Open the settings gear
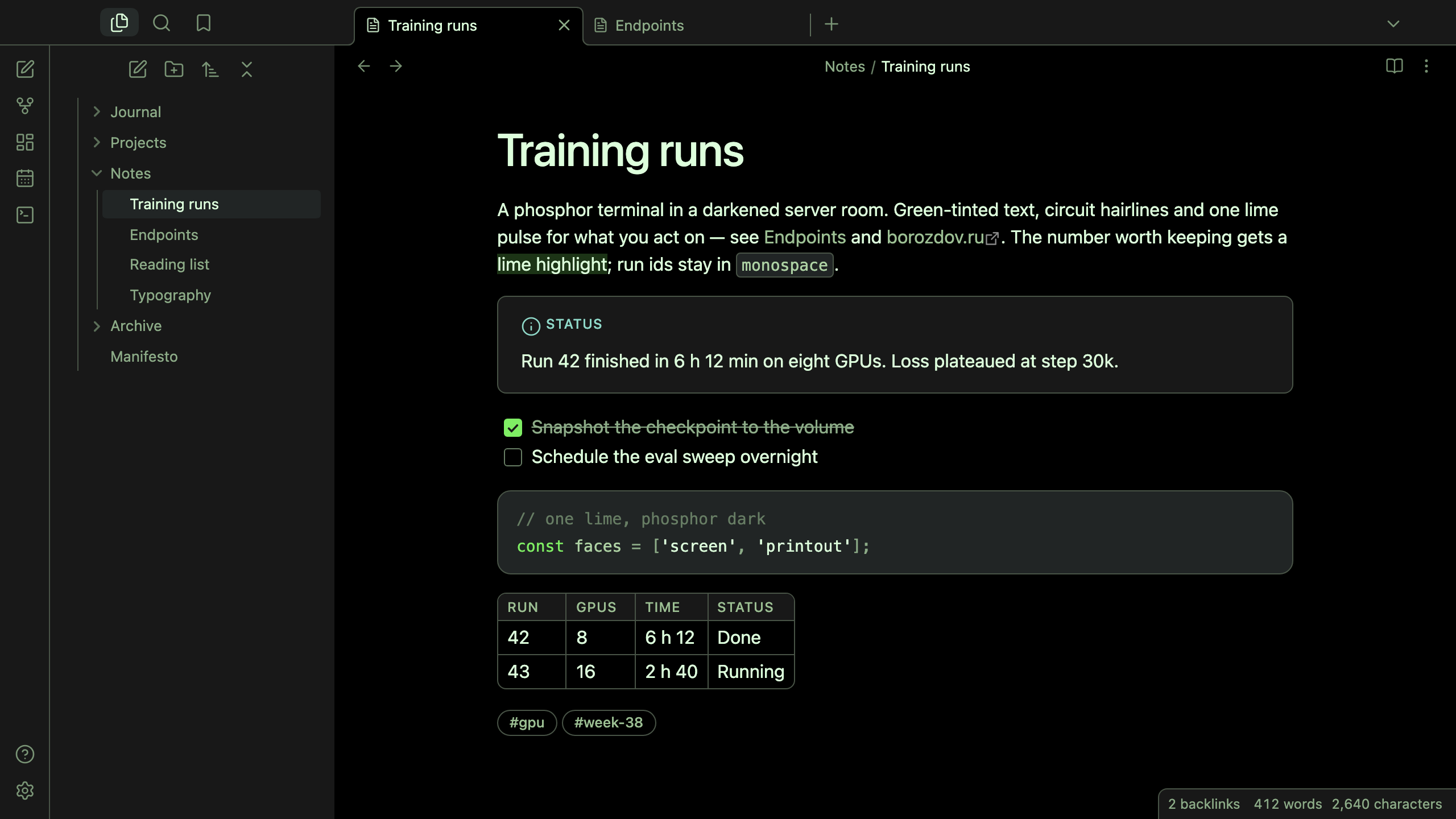 click(25, 791)
